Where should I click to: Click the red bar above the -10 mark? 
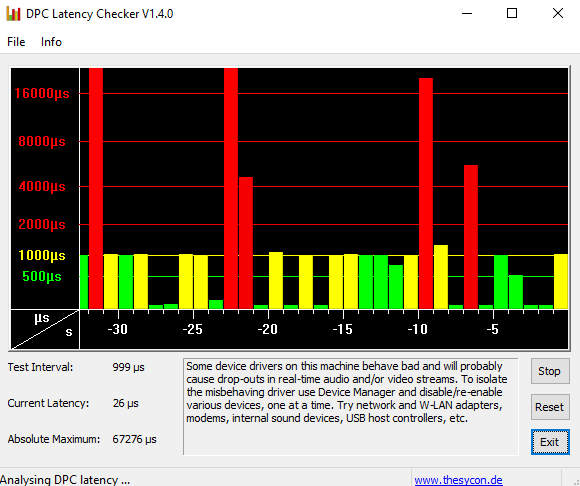tap(426, 193)
